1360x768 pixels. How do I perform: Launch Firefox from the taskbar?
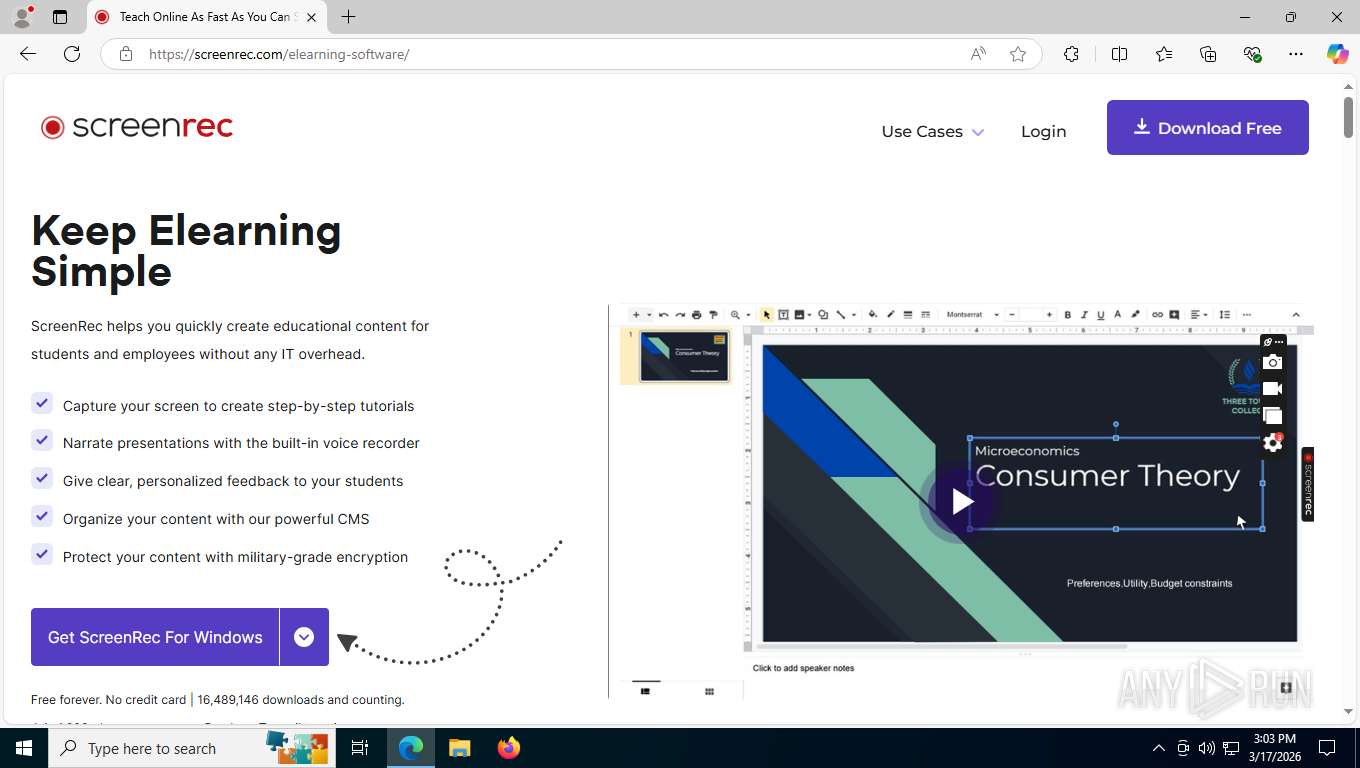click(x=508, y=748)
